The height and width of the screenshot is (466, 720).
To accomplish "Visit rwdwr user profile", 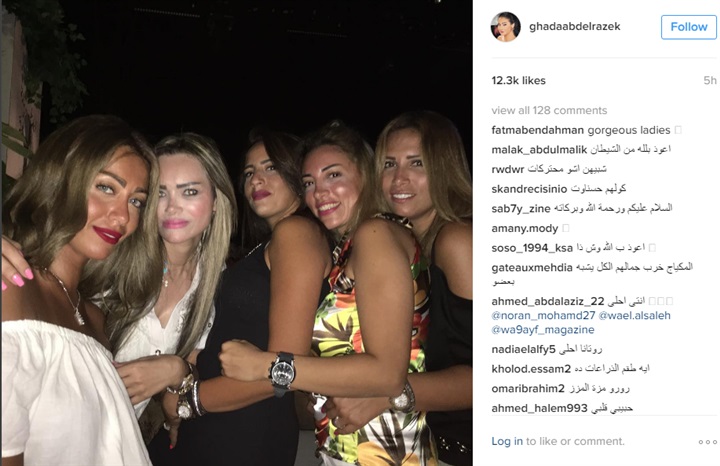I will [x=507, y=169].
